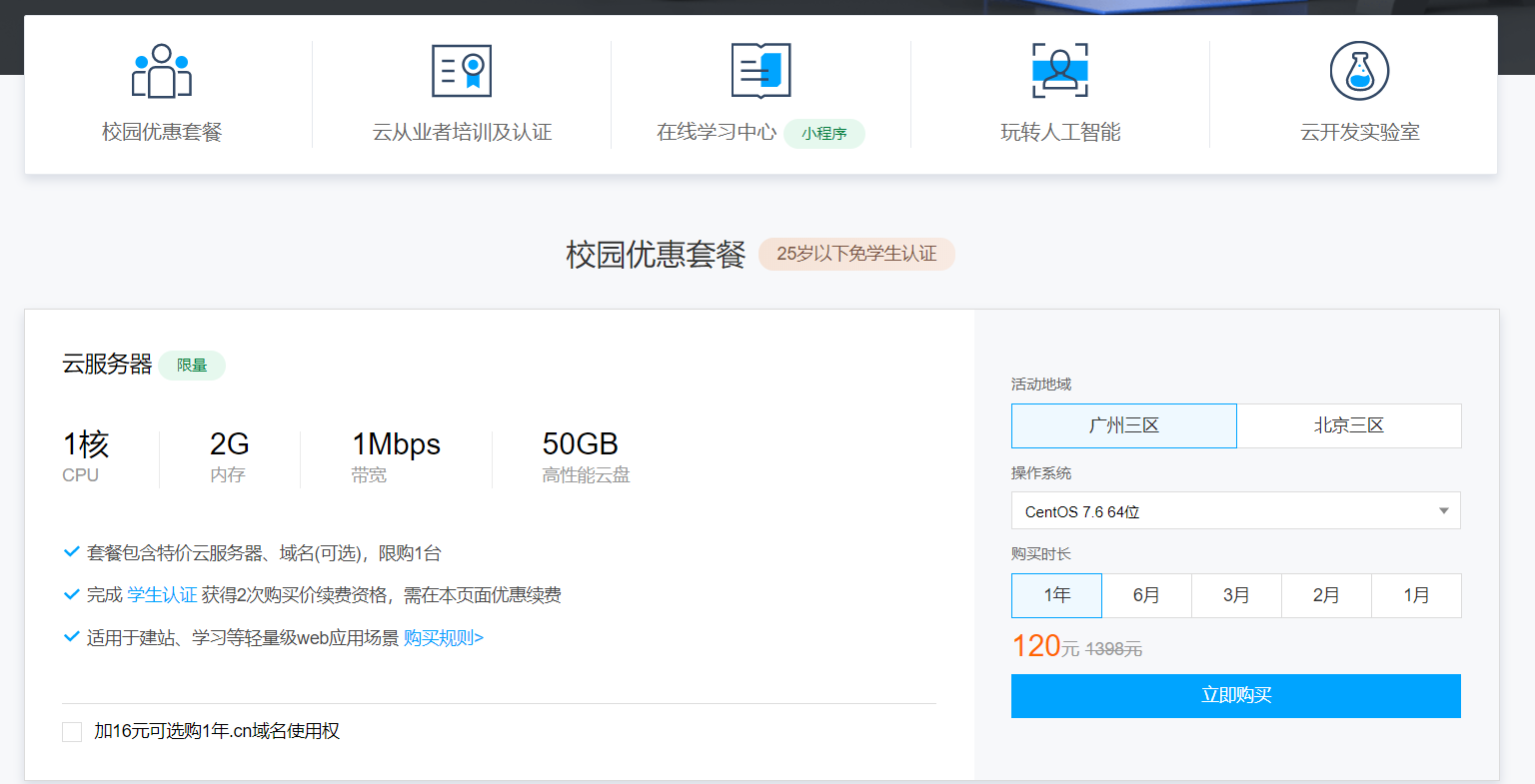Click the 活动地域 label
Viewport: 1535px width, 784px height.
coord(1041,385)
